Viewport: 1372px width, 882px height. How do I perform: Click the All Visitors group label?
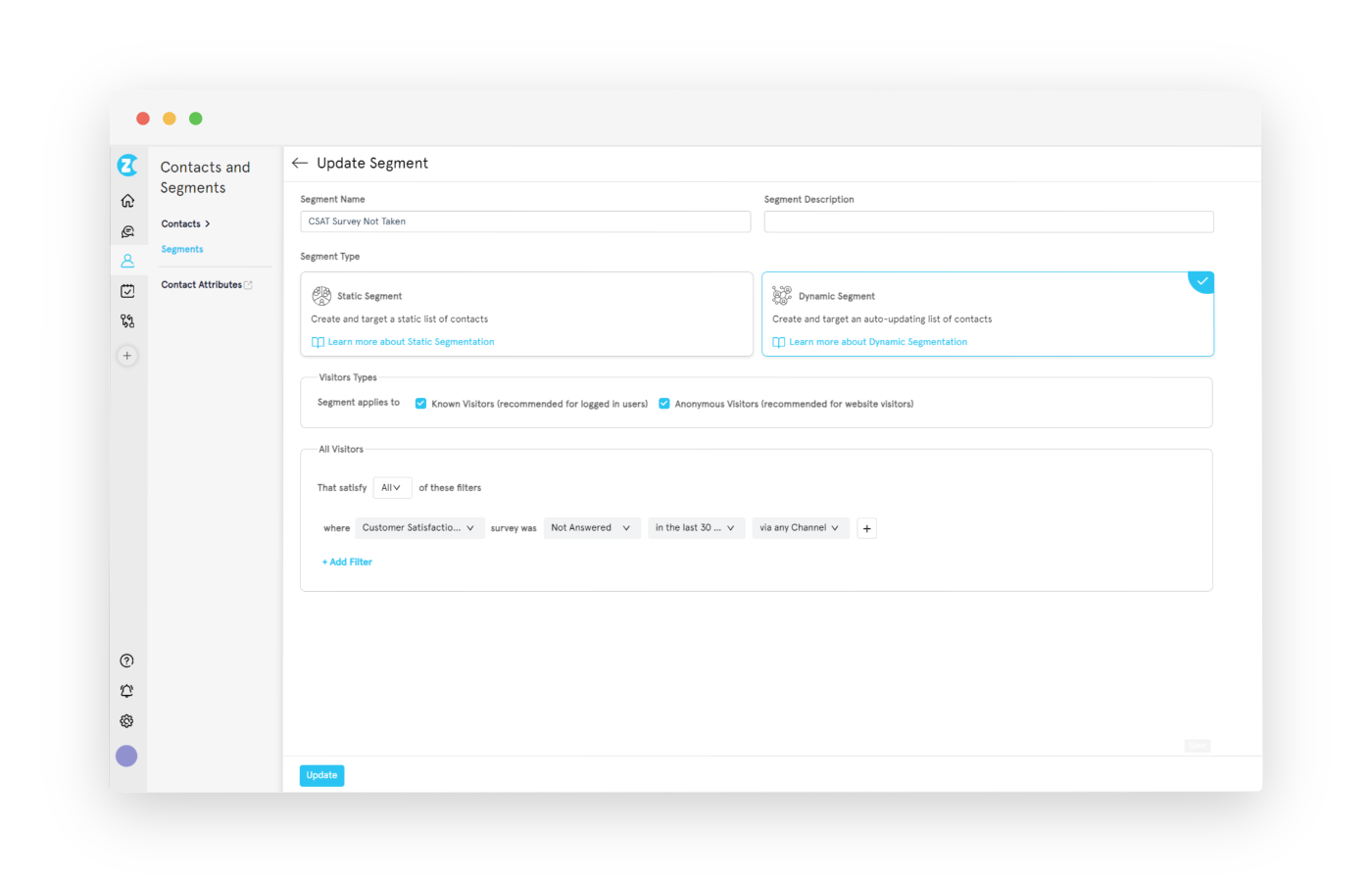341,450
